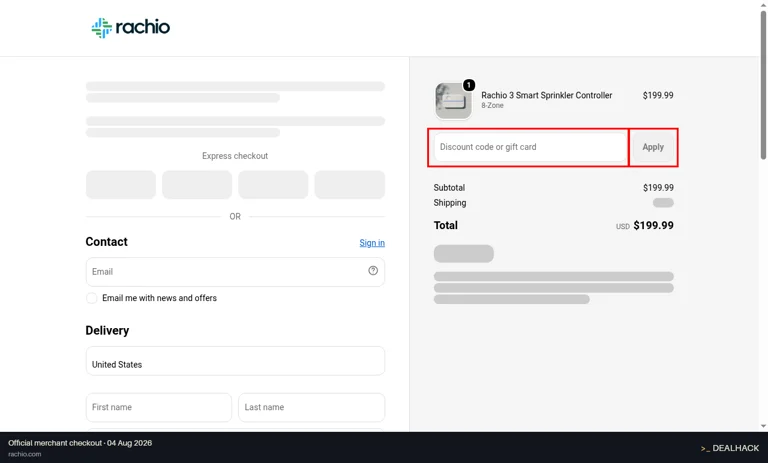Screen dimensions: 768x463
Task: Click the Contact section heading
Action: point(106,242)
